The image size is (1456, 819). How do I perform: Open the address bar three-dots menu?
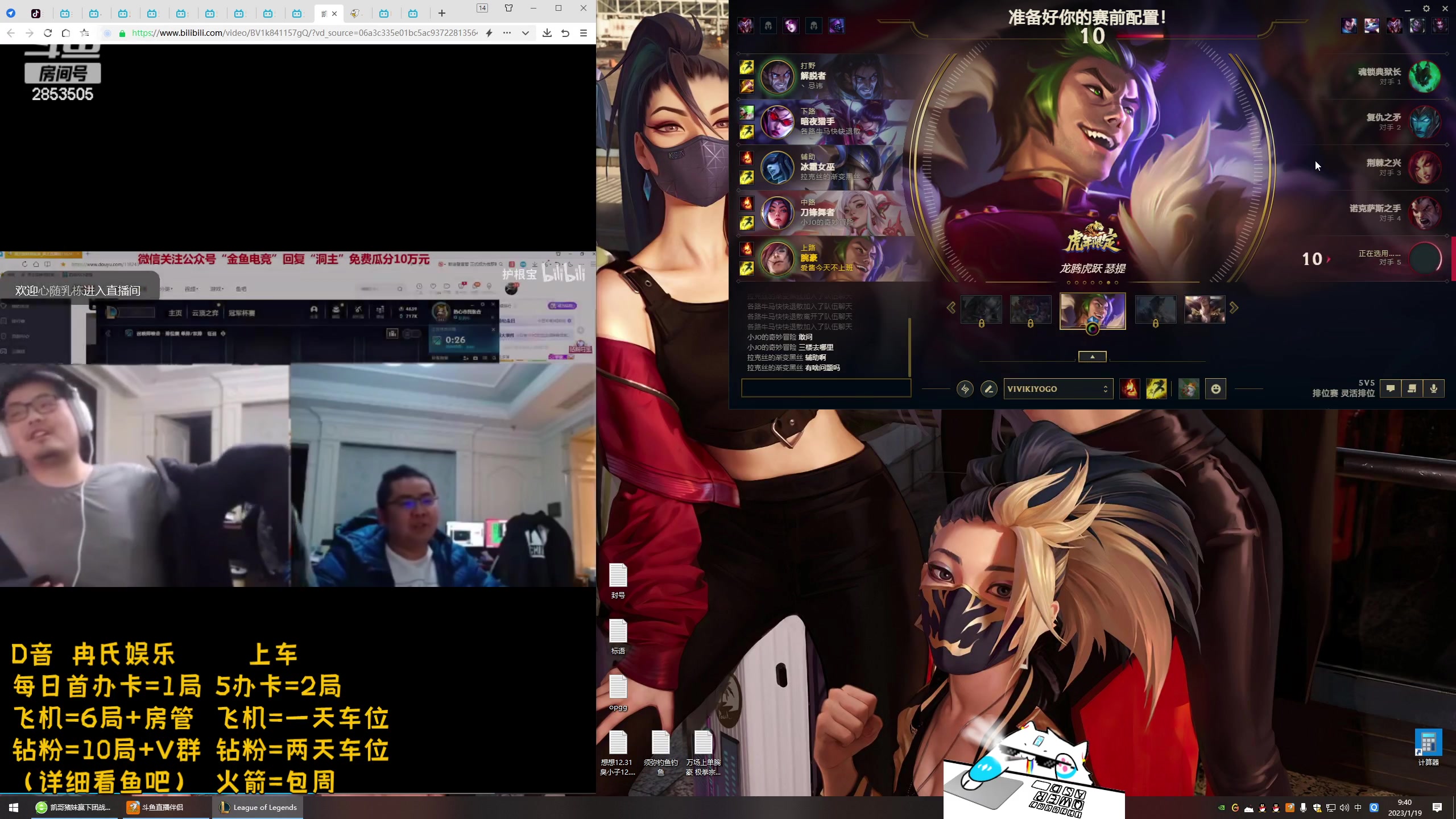(507, 33)
